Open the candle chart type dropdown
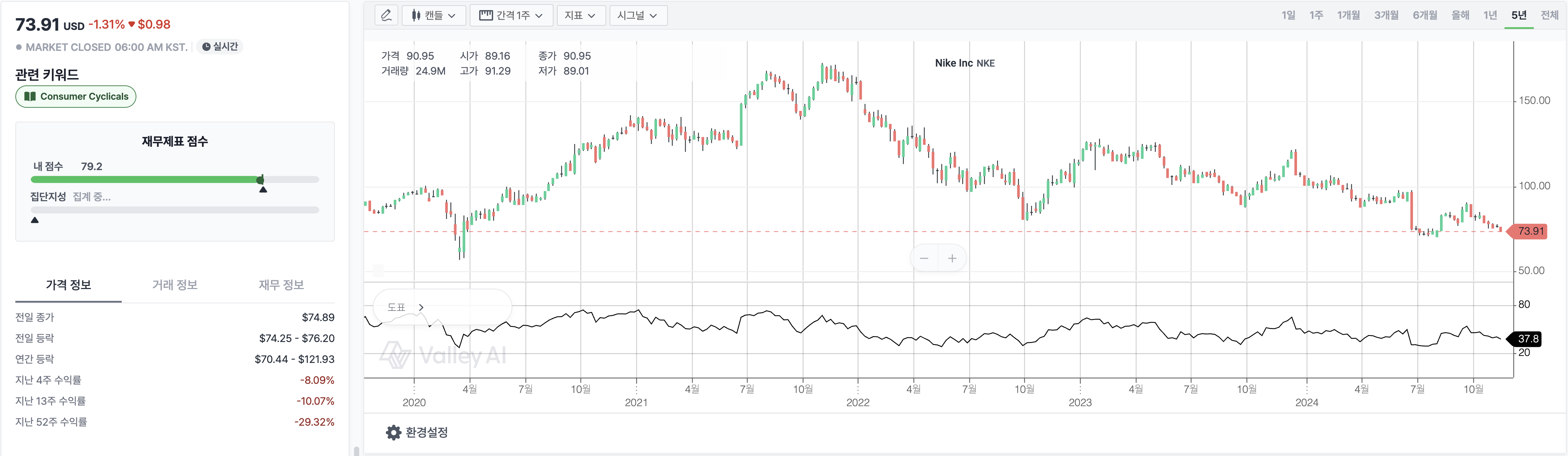The height and width of the screenshot is (456, 1568). pyautogui.click(x=434, y=15)
